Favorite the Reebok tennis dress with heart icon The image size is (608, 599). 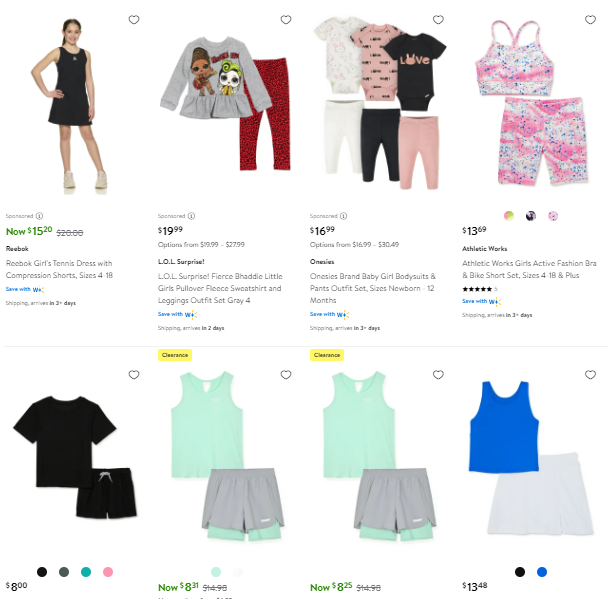(x=134, y=19)
